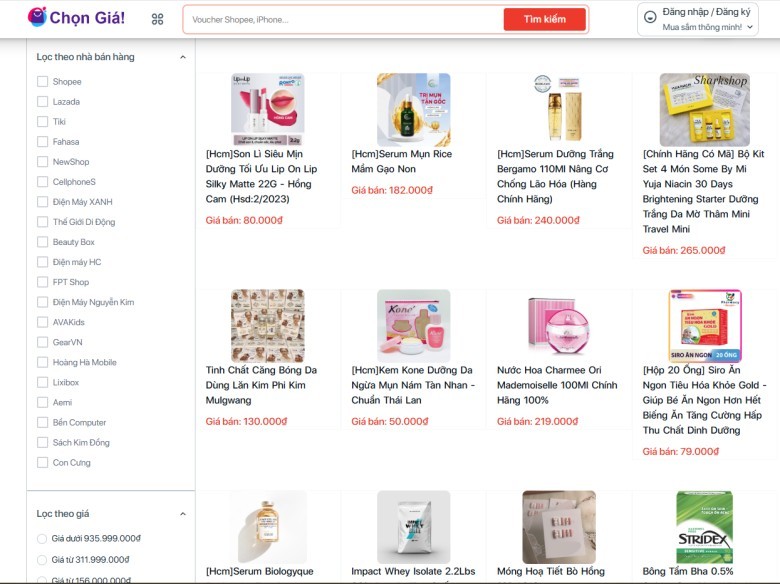Open the Siro Ăn Ngon product image
Screen dimensions: 780x584
705,326
